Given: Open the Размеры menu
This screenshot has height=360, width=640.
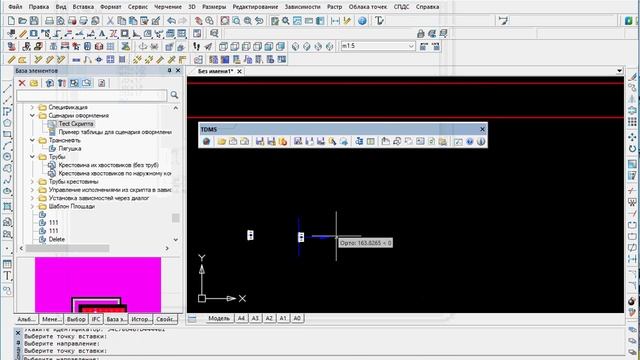Looking at the screenshot, I should (x=214, y=7).
